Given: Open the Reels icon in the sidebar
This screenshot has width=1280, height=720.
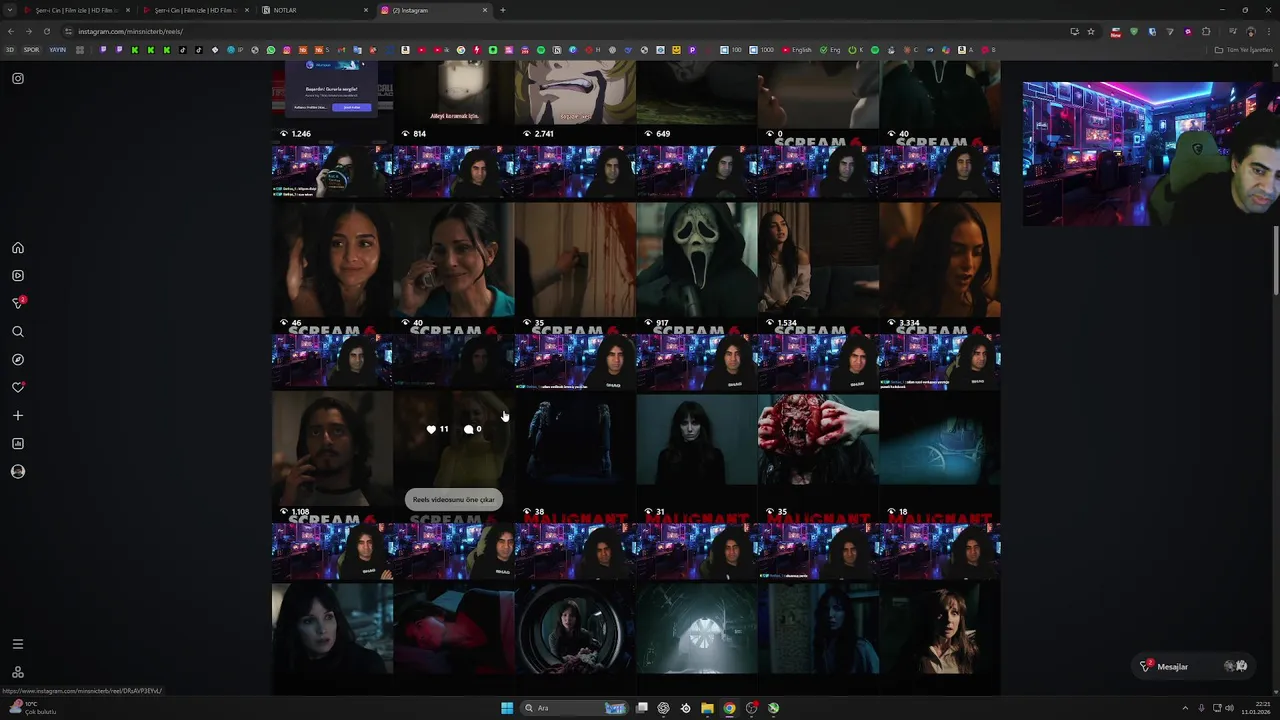Looking at the screenshot, I should coord(18,276).
